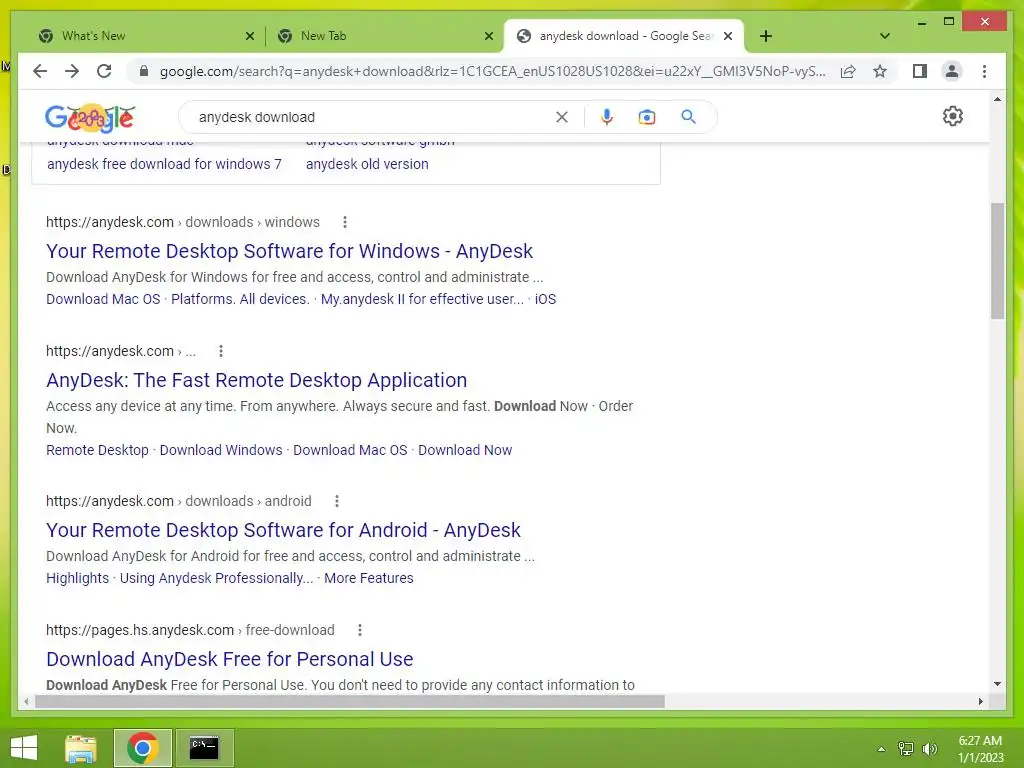This screenshot has width=1024, height=768.
Task: Open My.anydesk II for effective user sitelink
Action: coord(422,299)
